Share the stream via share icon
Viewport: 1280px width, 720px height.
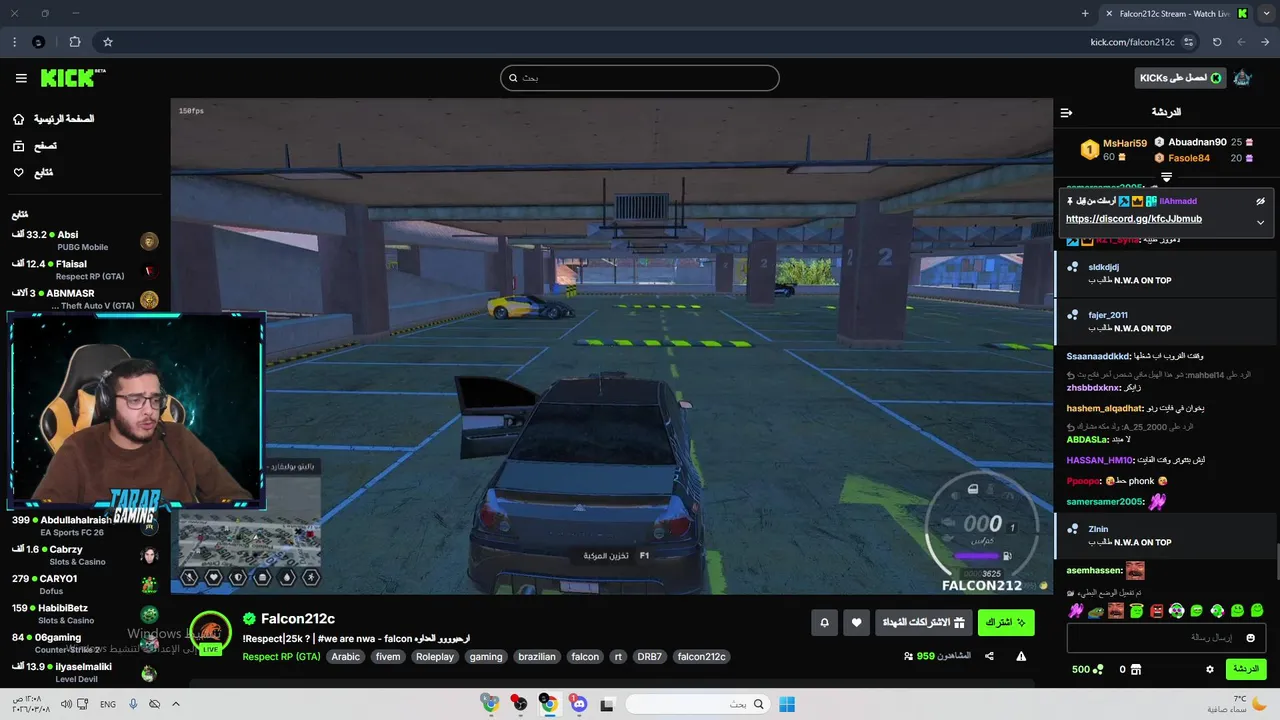point(989,656)
